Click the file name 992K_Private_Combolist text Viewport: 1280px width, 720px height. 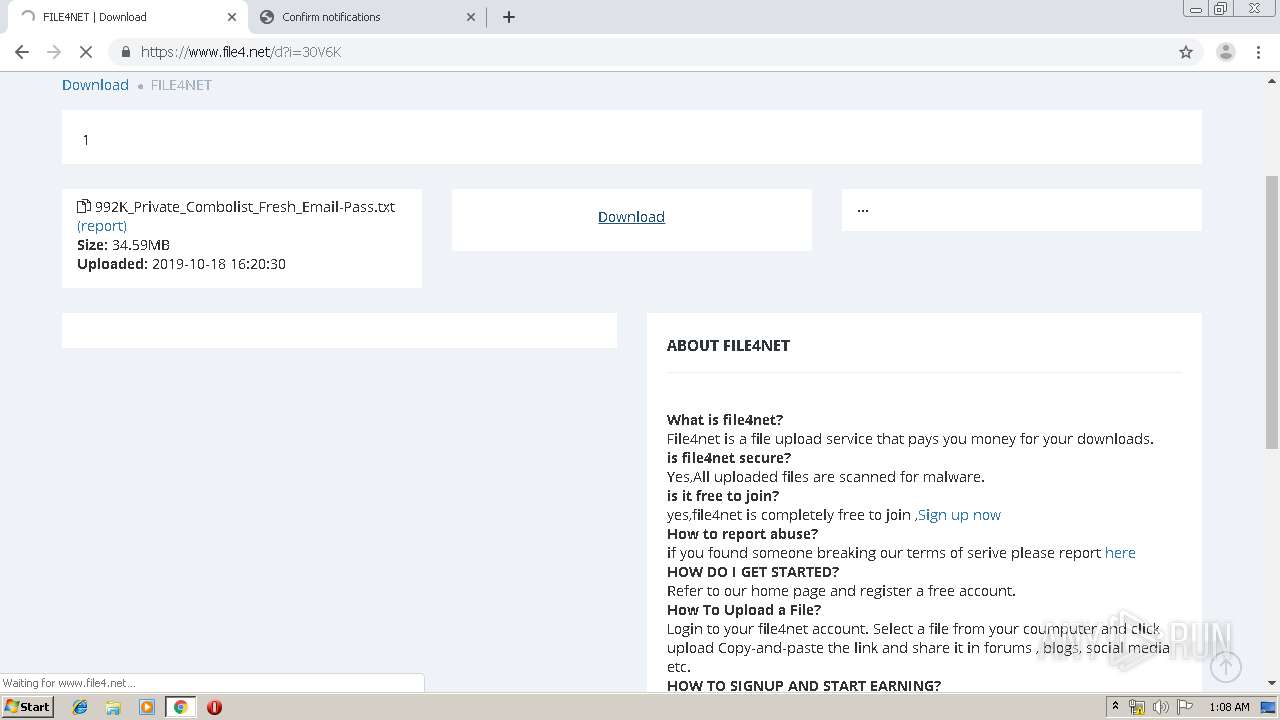(x=245, y=207)
